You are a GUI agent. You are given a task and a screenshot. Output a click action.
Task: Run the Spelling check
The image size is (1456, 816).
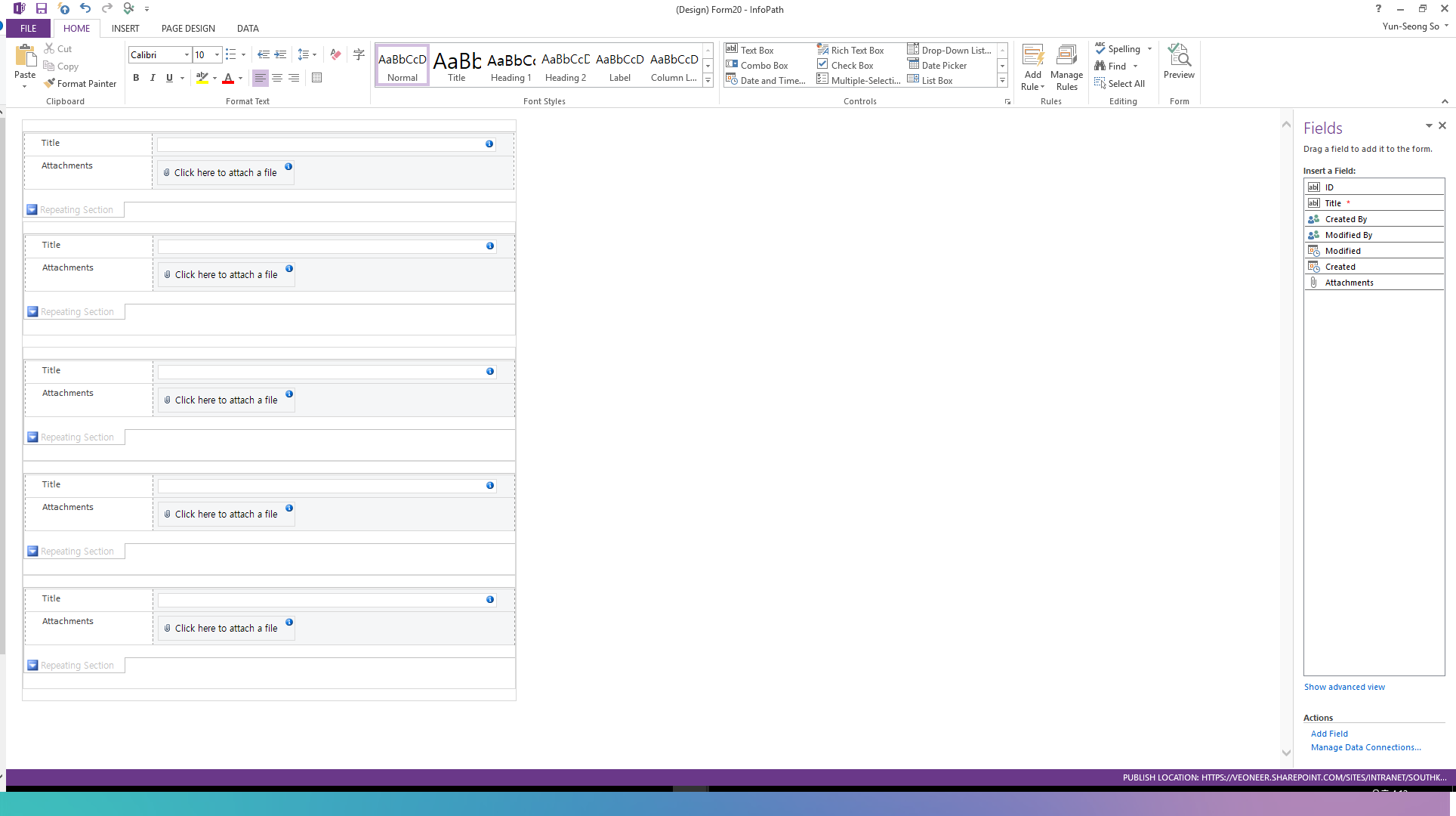[x=1118, y=49]
